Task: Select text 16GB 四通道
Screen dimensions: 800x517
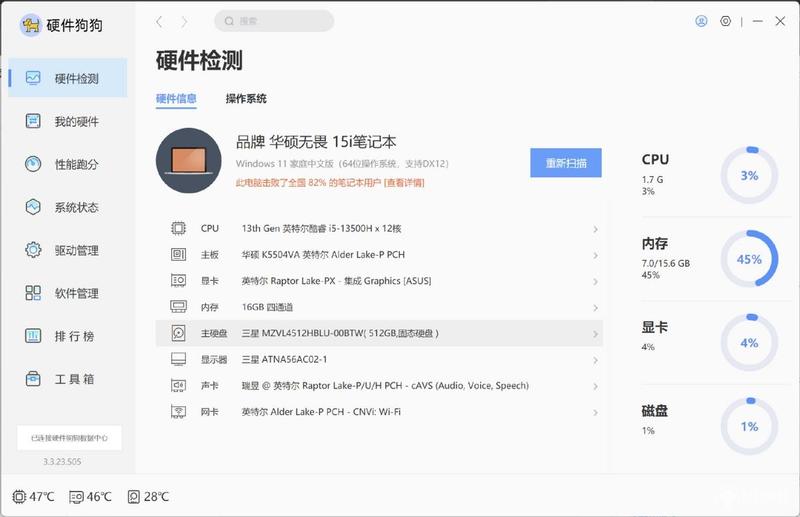Action: click(267, 307)
